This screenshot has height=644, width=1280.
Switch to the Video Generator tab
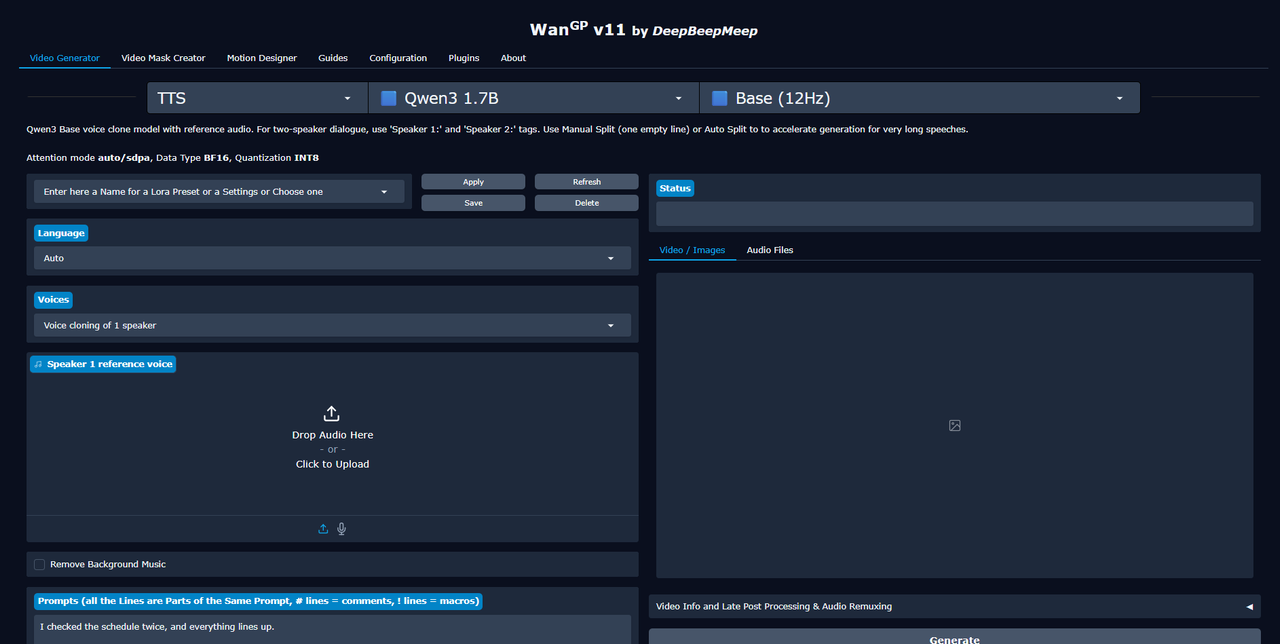(x=65, y=58)
